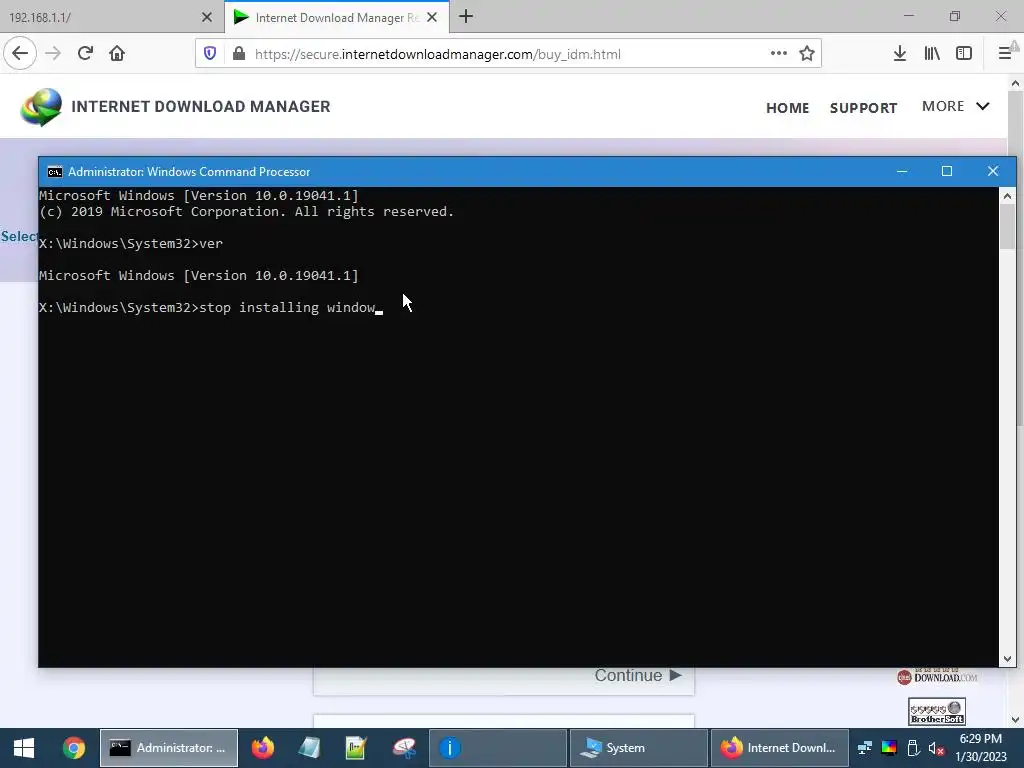Screen dimensions: 1024x768
Task: Open tracking protection shield icon
Action: [x=210, y=54]
